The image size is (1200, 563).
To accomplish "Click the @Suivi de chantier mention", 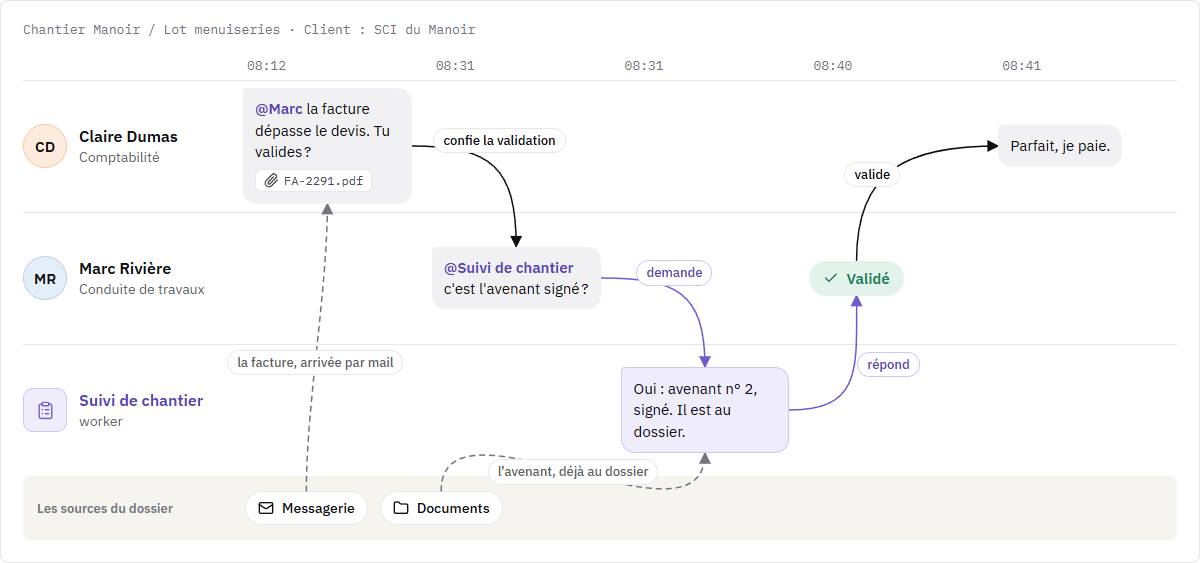I will (x=509, y=268).
